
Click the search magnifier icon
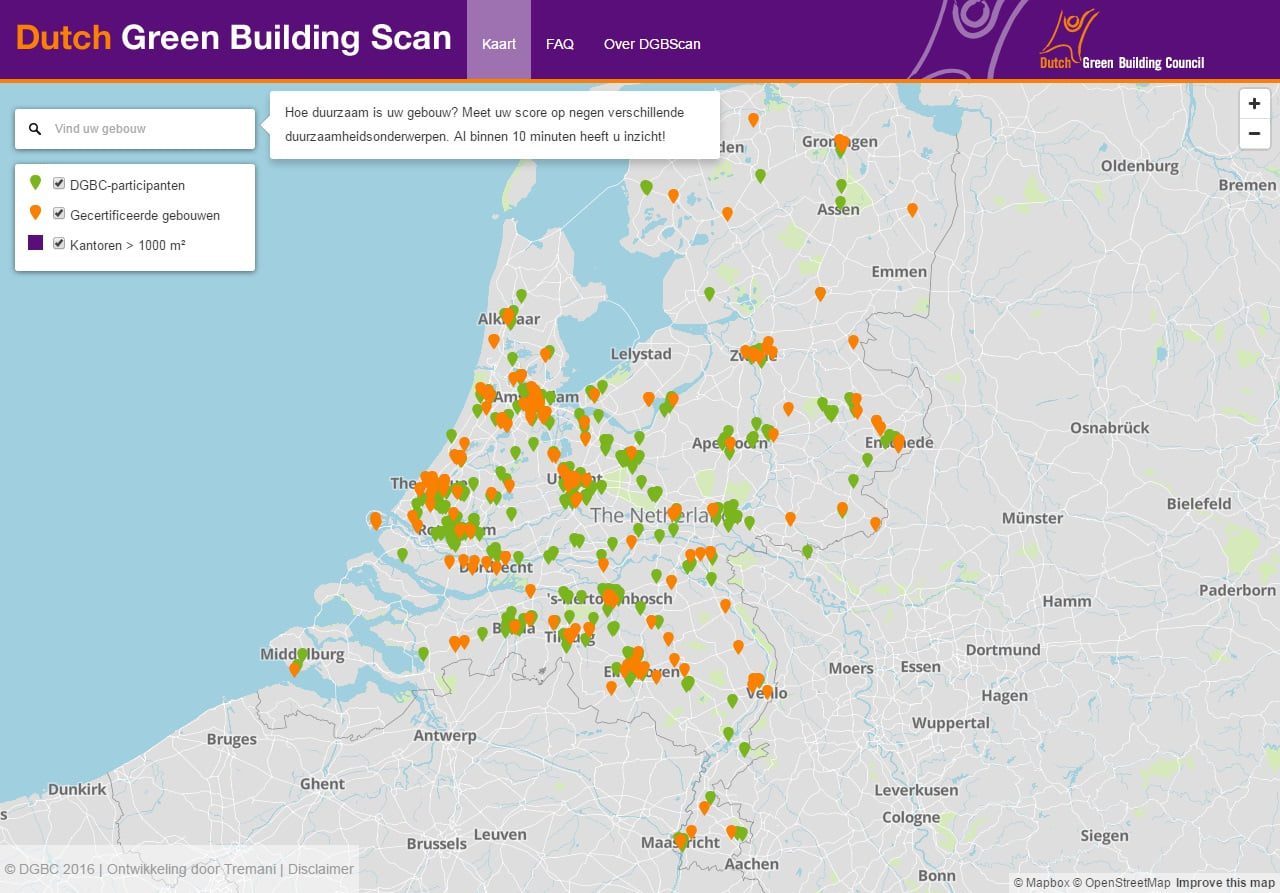35,129
